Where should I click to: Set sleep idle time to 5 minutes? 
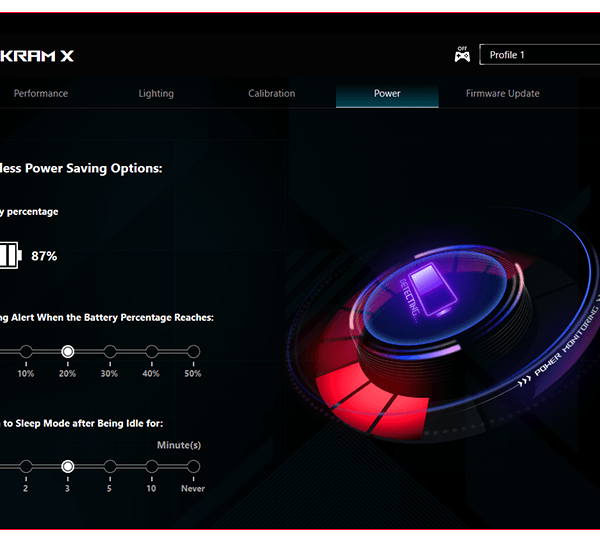coord(110,467)
